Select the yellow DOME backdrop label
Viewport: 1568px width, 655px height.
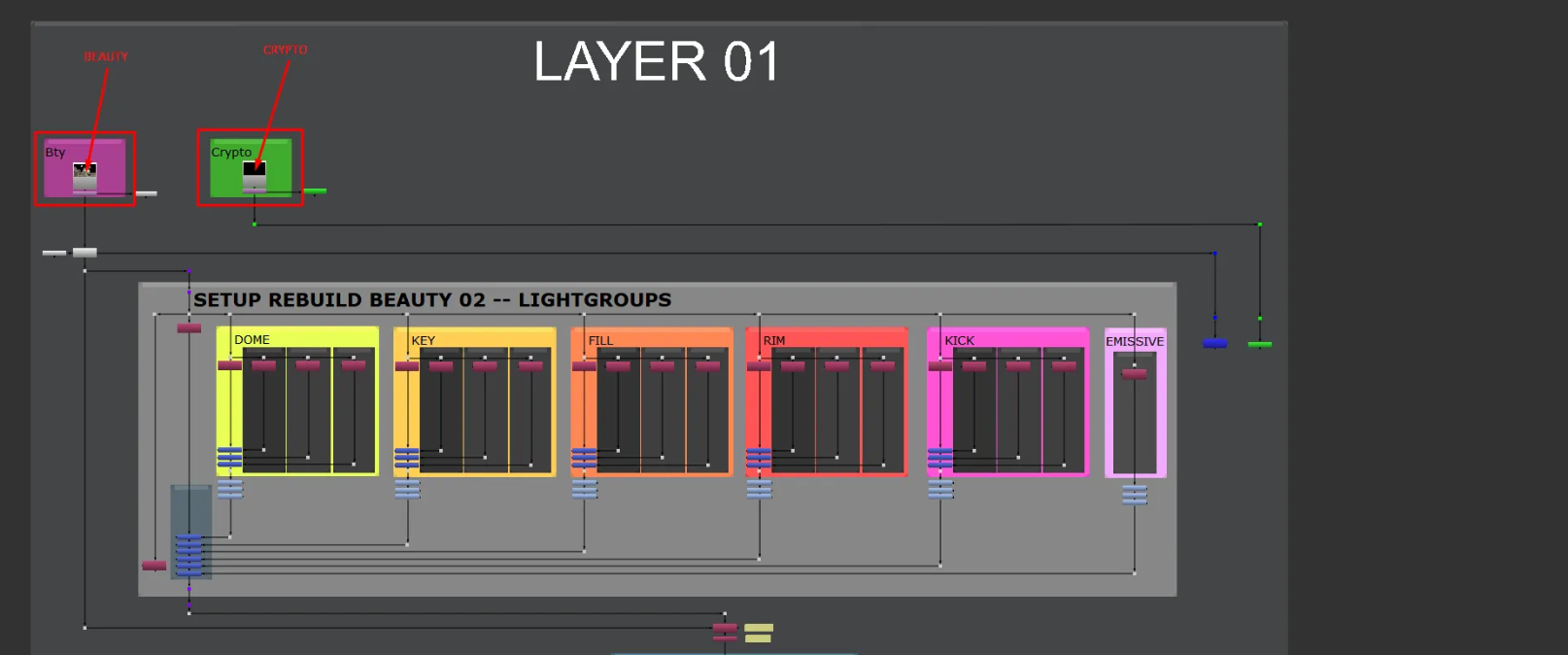tap(252, 340)
